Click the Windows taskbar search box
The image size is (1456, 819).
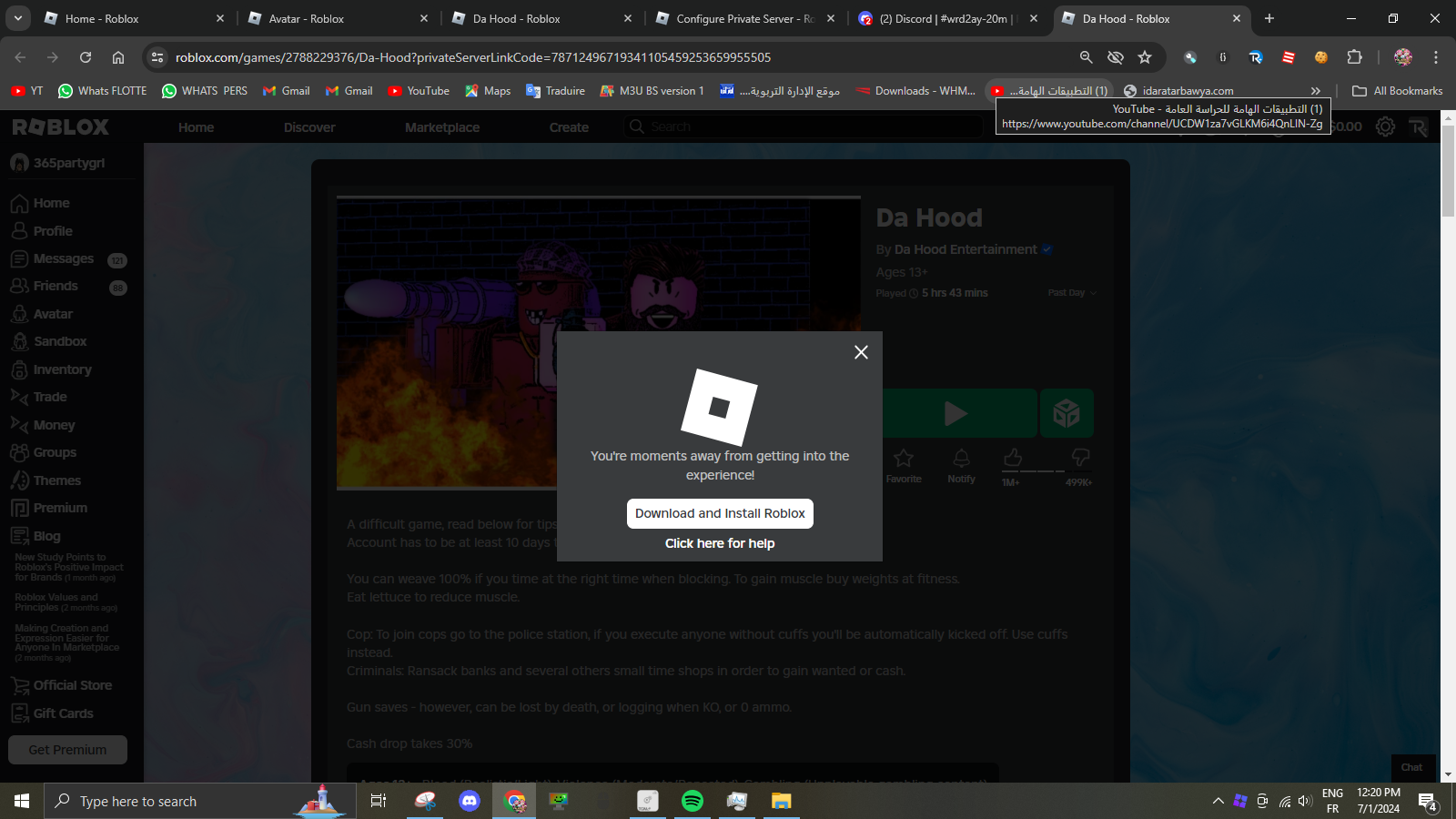(200, 801)
